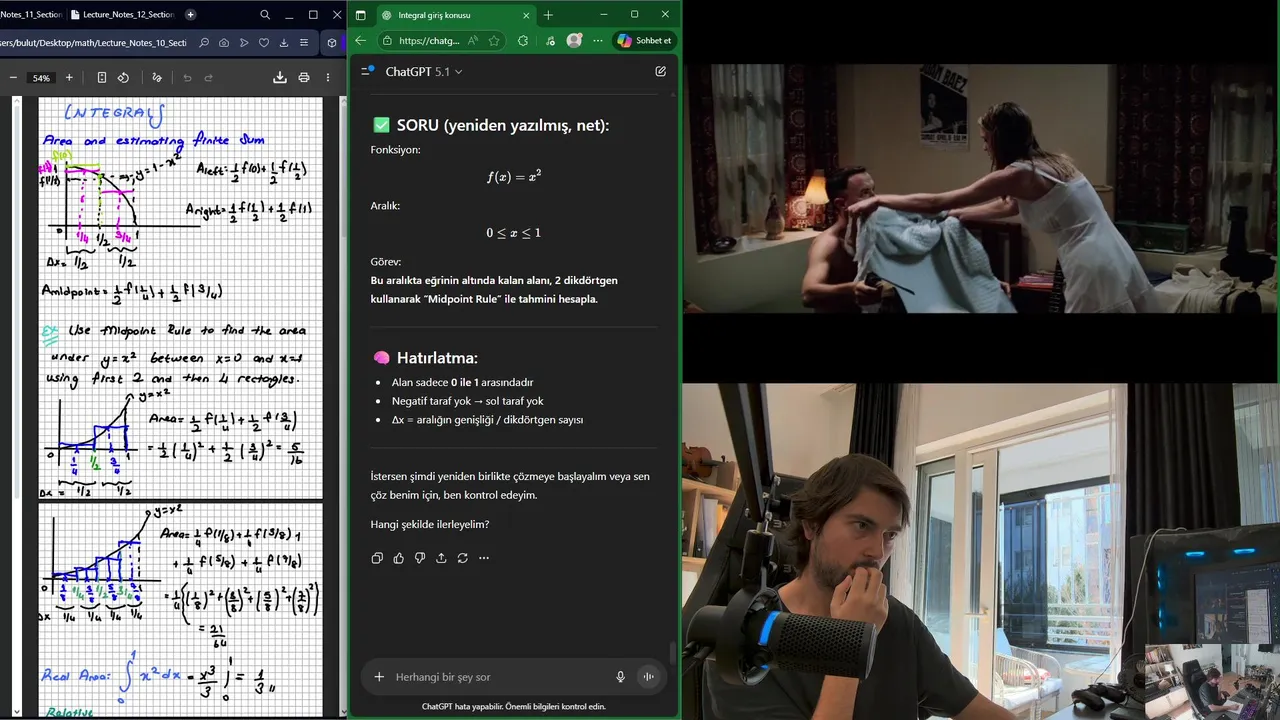
Task: Rotate the PDF page
Action: [x=123, y=77]
